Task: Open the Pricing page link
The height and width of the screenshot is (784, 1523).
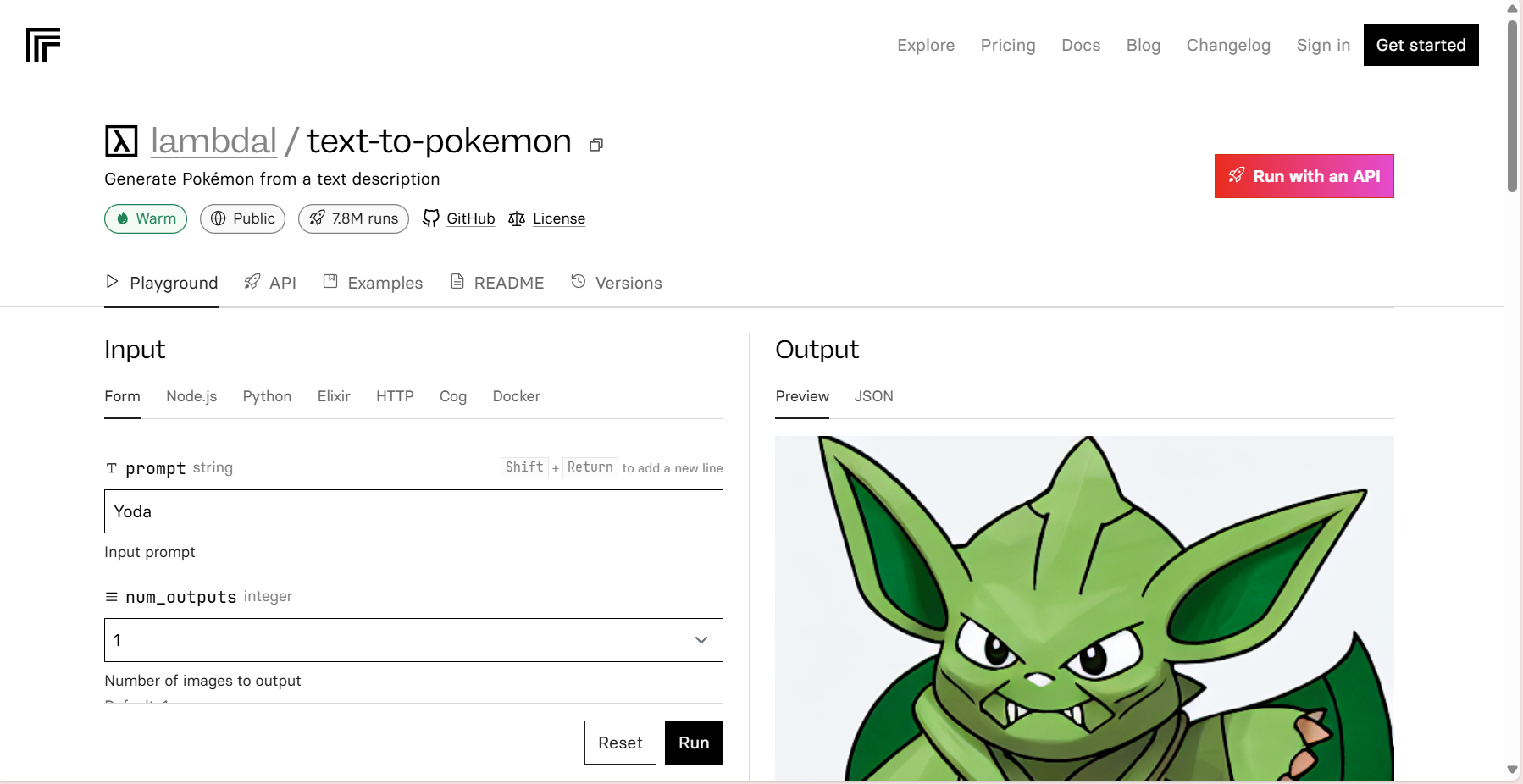Action: pos(1008,45)
